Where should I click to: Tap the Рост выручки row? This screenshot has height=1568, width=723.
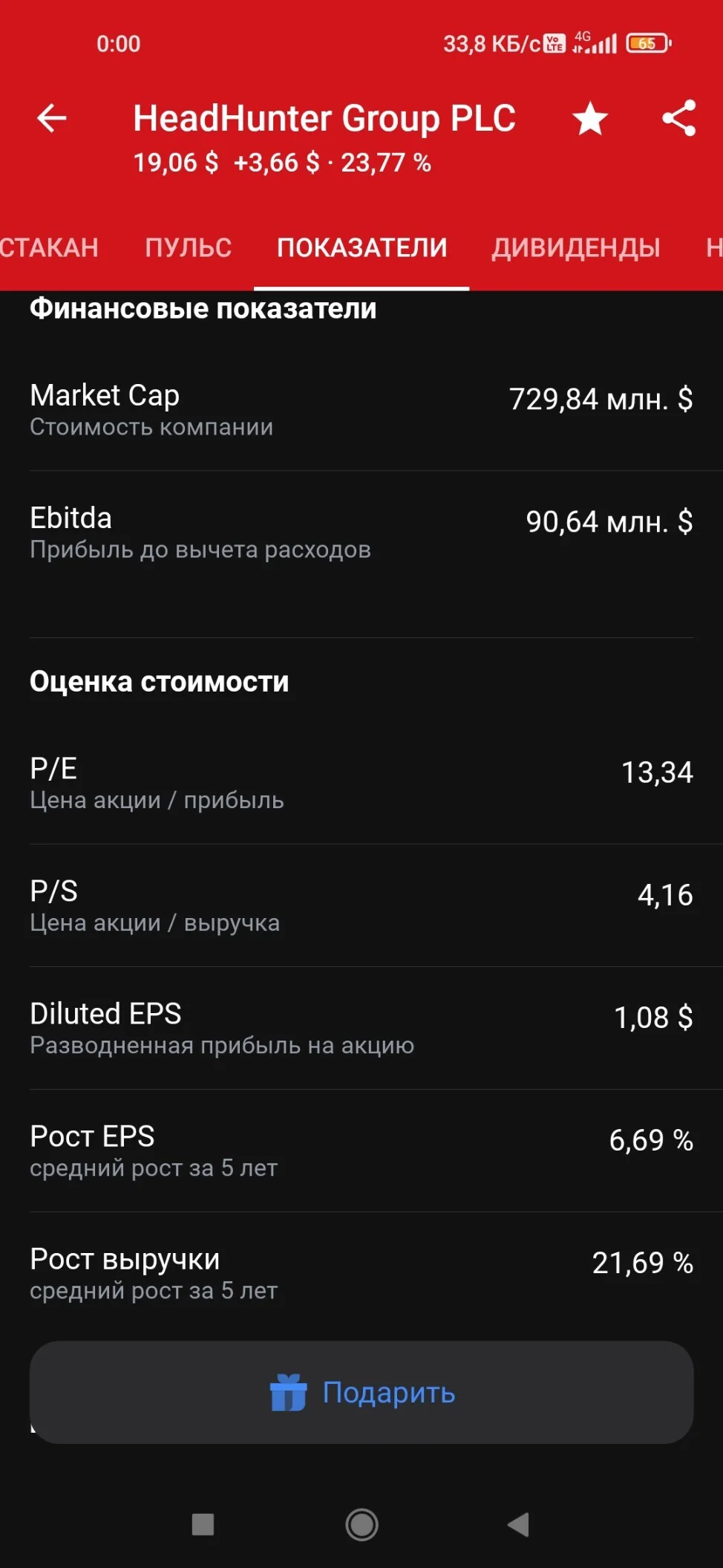click(x=361, y=1273)
